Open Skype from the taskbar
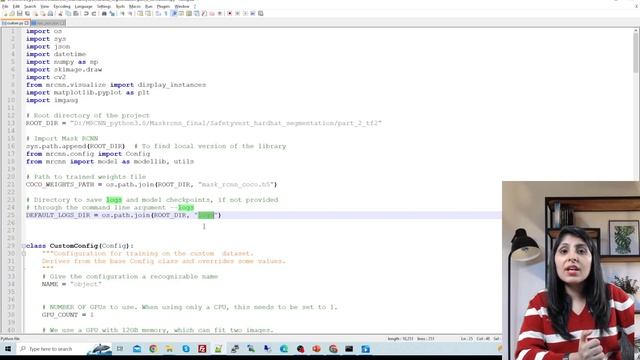The height and width of the screenshot is (360, 640). coord(186,349)
